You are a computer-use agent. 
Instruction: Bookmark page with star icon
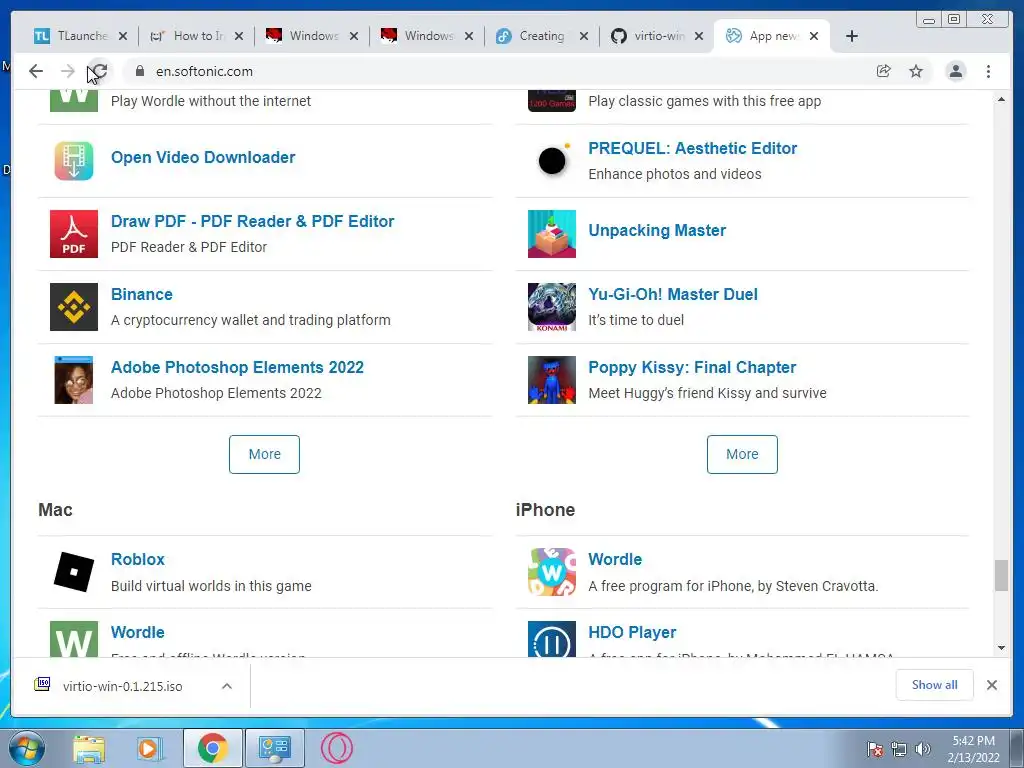coord(916,71)
